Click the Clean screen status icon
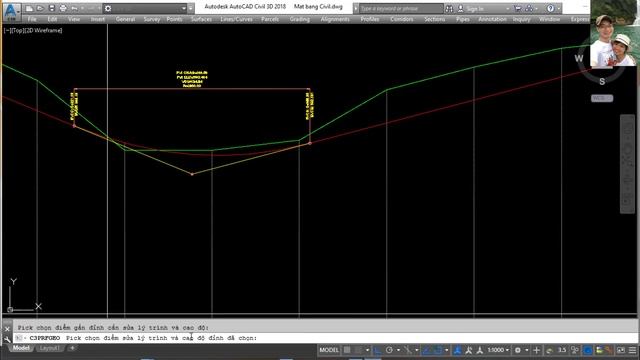 [x=621, y=350]
